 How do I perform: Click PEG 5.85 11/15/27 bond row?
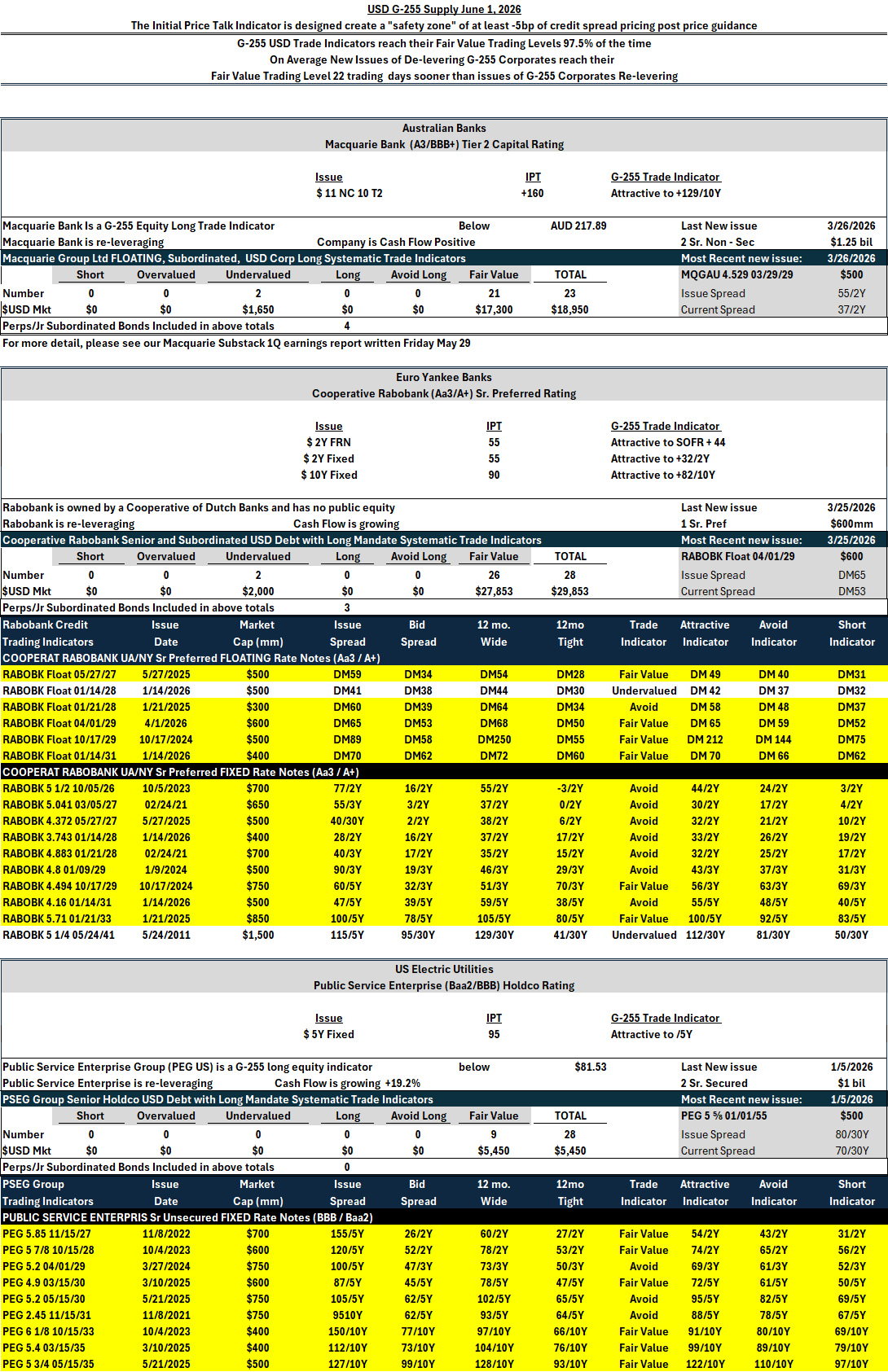(x=444, y=1234)
